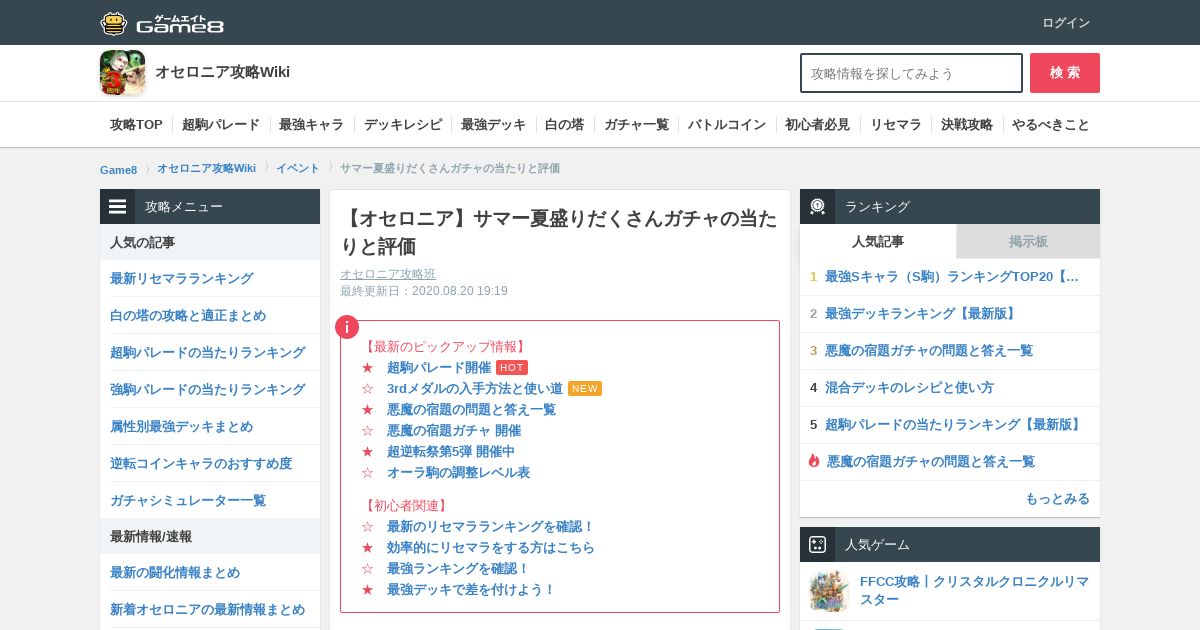Click the Game8 logo in header

pos(161,22)
